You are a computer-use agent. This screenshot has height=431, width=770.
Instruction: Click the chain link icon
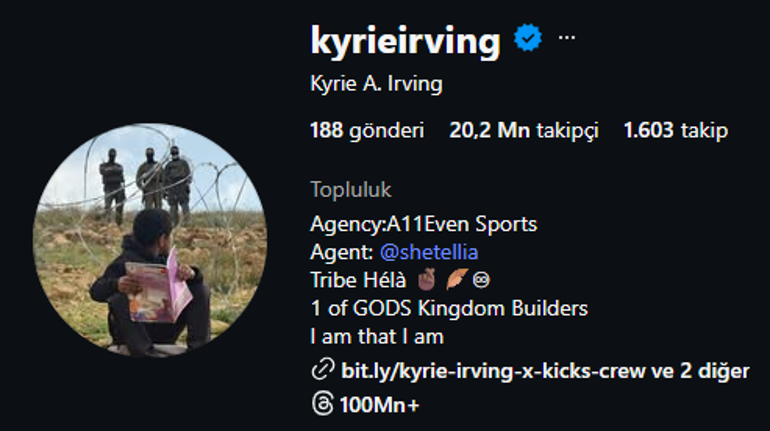click(323, 369)
